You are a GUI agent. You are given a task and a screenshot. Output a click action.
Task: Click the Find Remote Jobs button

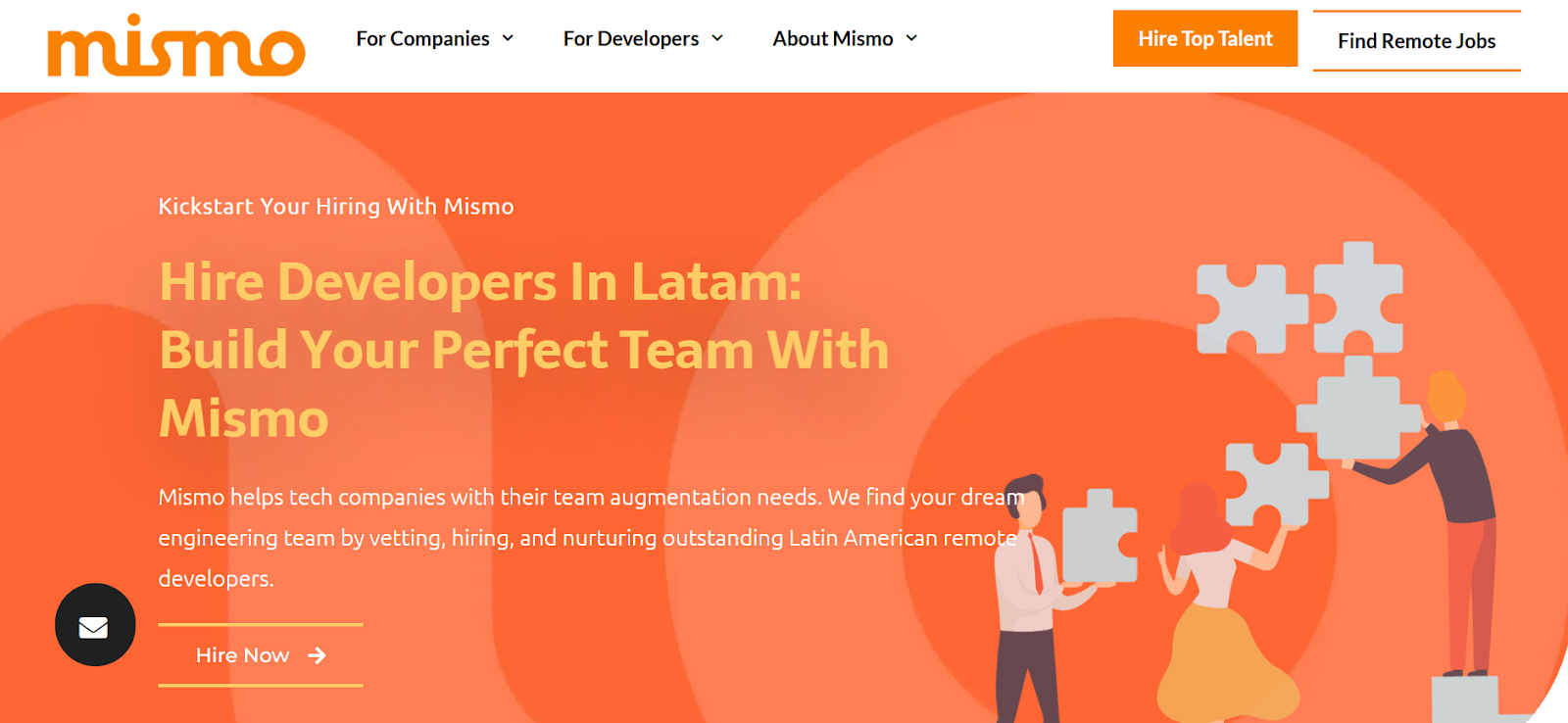[x=1417, y=41]
